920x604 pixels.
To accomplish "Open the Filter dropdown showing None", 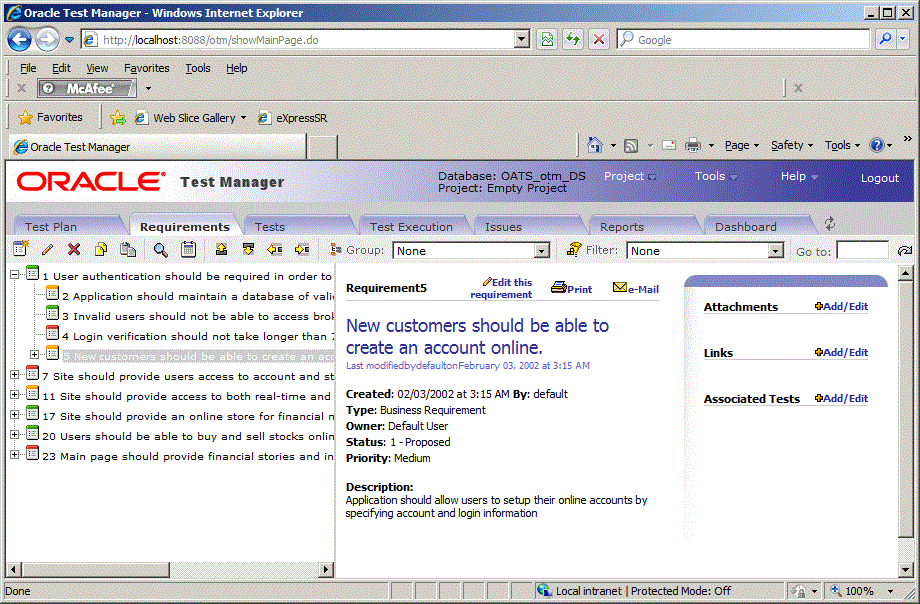I will 705,251.
